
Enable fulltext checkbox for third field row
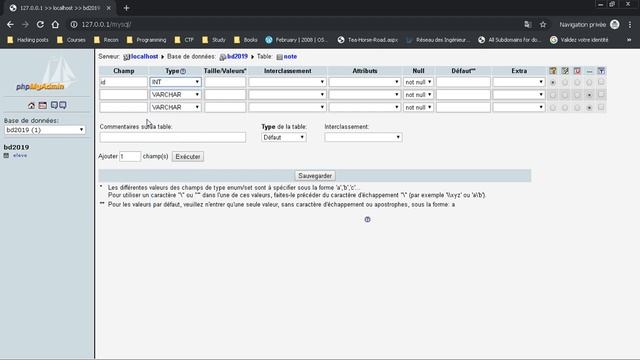point(601,107)
